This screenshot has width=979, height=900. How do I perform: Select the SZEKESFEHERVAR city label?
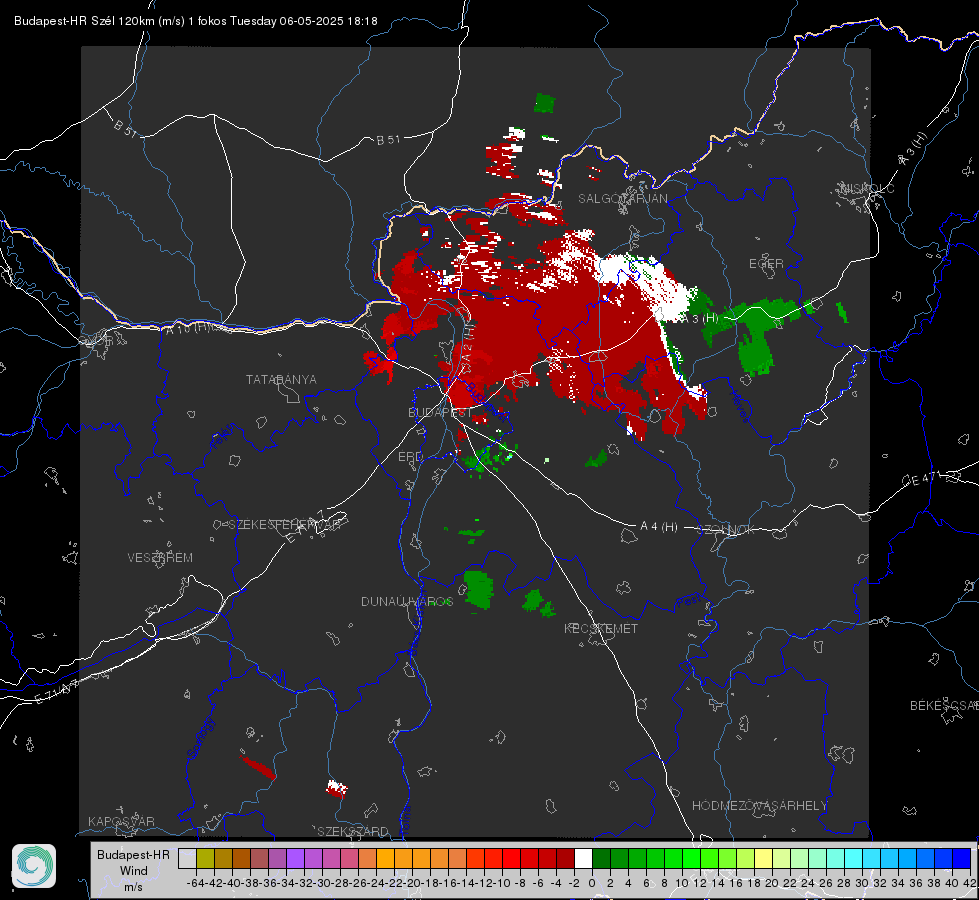(x=283, y=525)
